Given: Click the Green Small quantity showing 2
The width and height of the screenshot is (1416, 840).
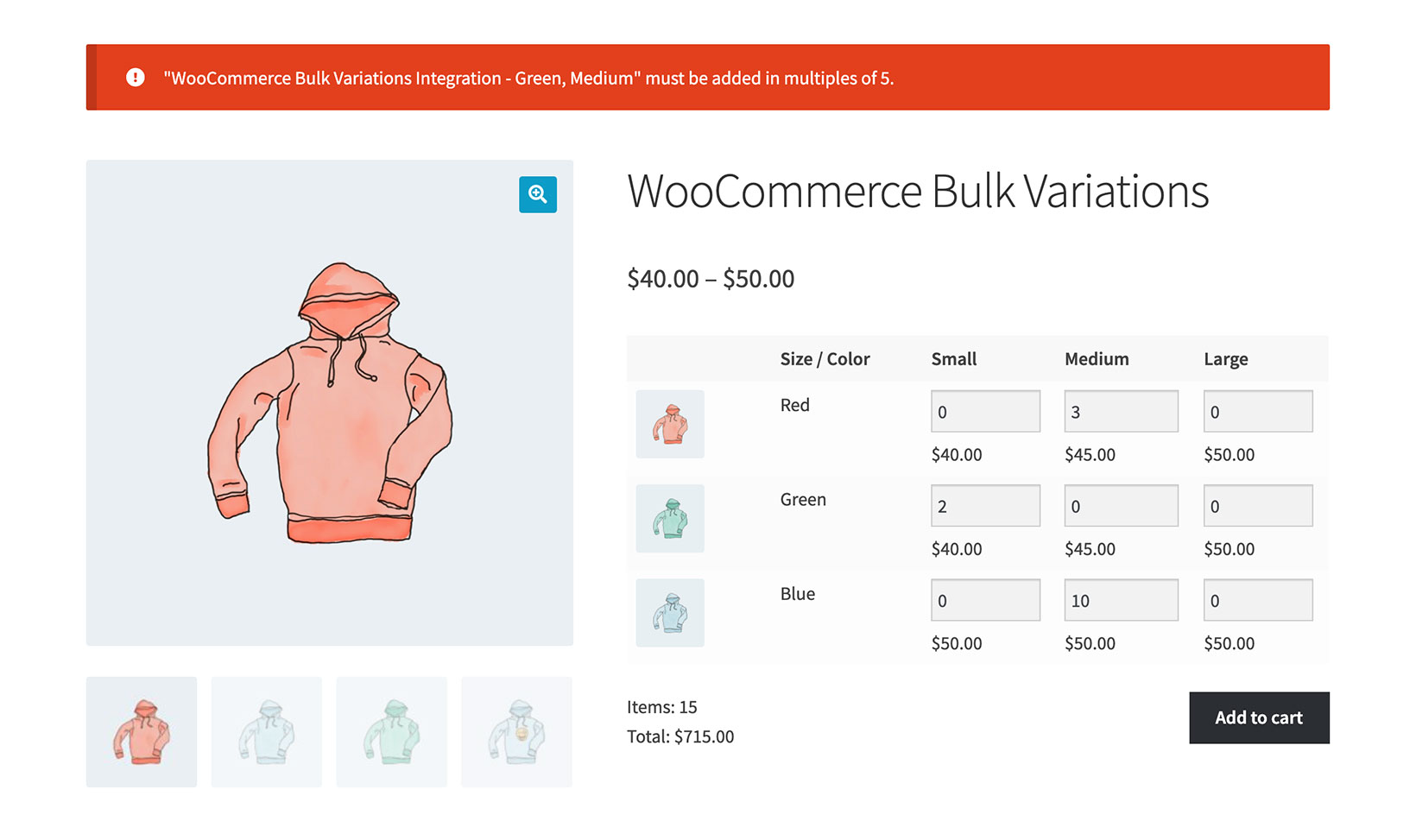Looking at the screenshot, I should pyautogui.click(x=984, y=505).
